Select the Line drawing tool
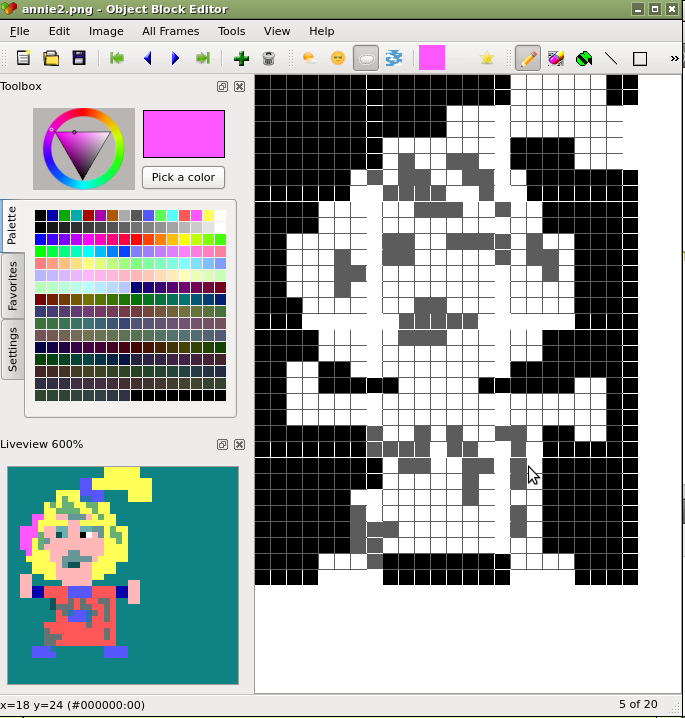The image size is (685, 718). point(611,59)
